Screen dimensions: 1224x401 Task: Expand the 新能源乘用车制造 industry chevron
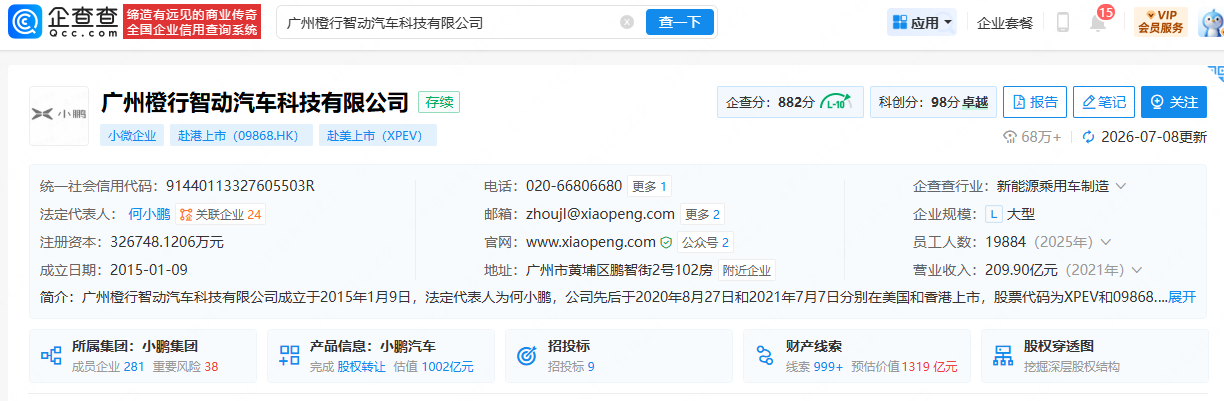click(1120, 186)
